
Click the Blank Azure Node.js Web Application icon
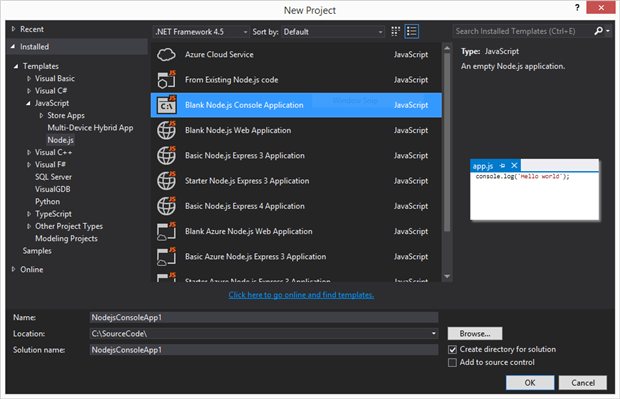point(166,231)
